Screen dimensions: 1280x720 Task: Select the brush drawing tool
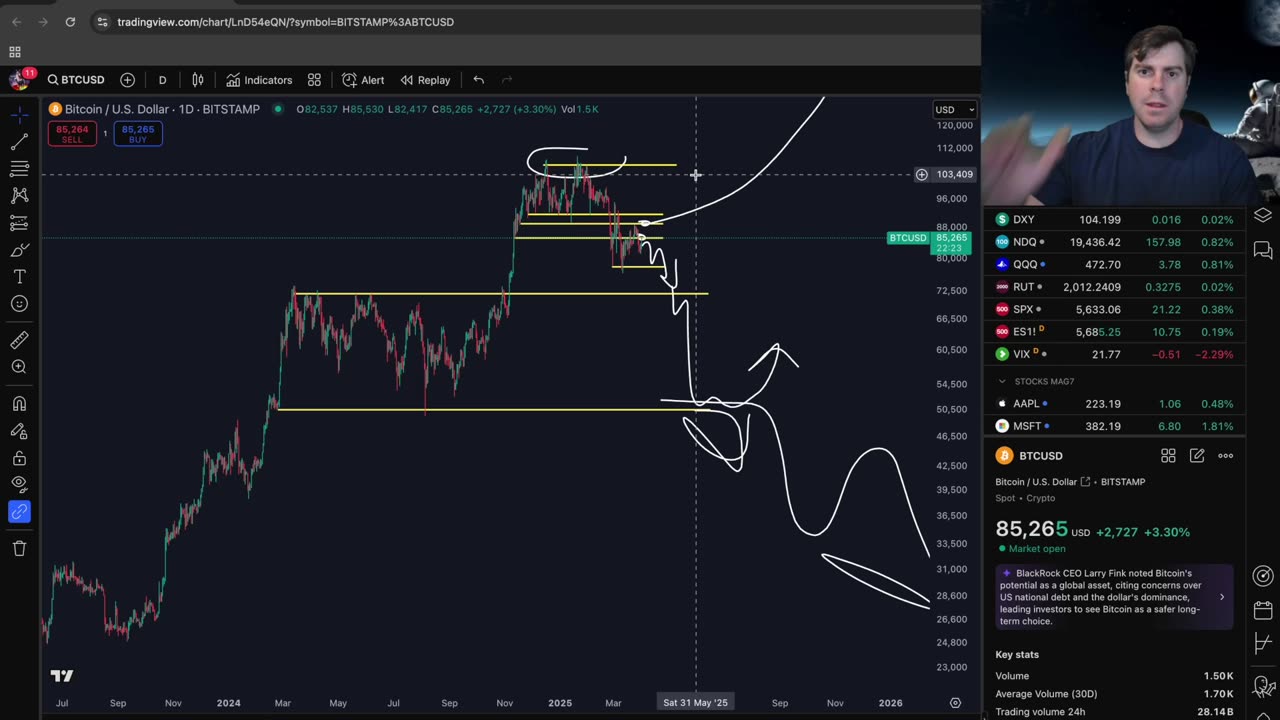(19, 250)
